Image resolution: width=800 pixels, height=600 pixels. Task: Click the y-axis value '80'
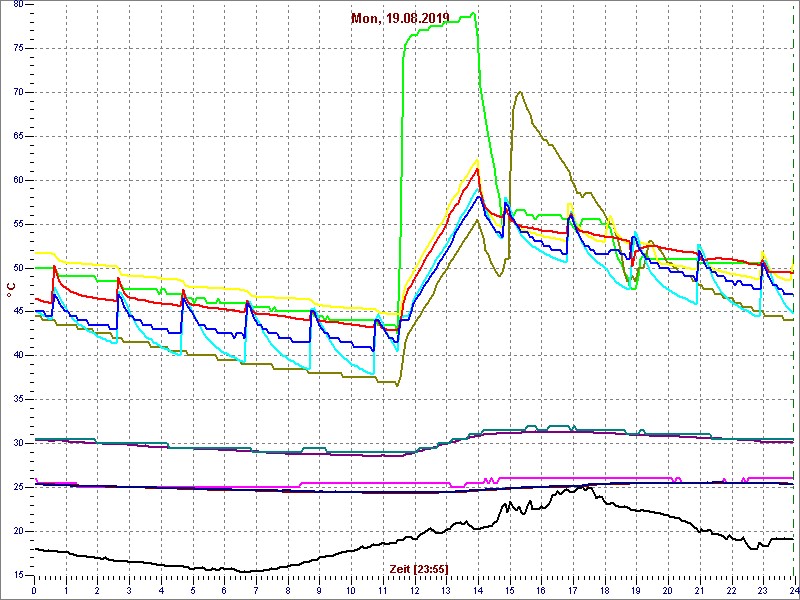tap(17, 4)
